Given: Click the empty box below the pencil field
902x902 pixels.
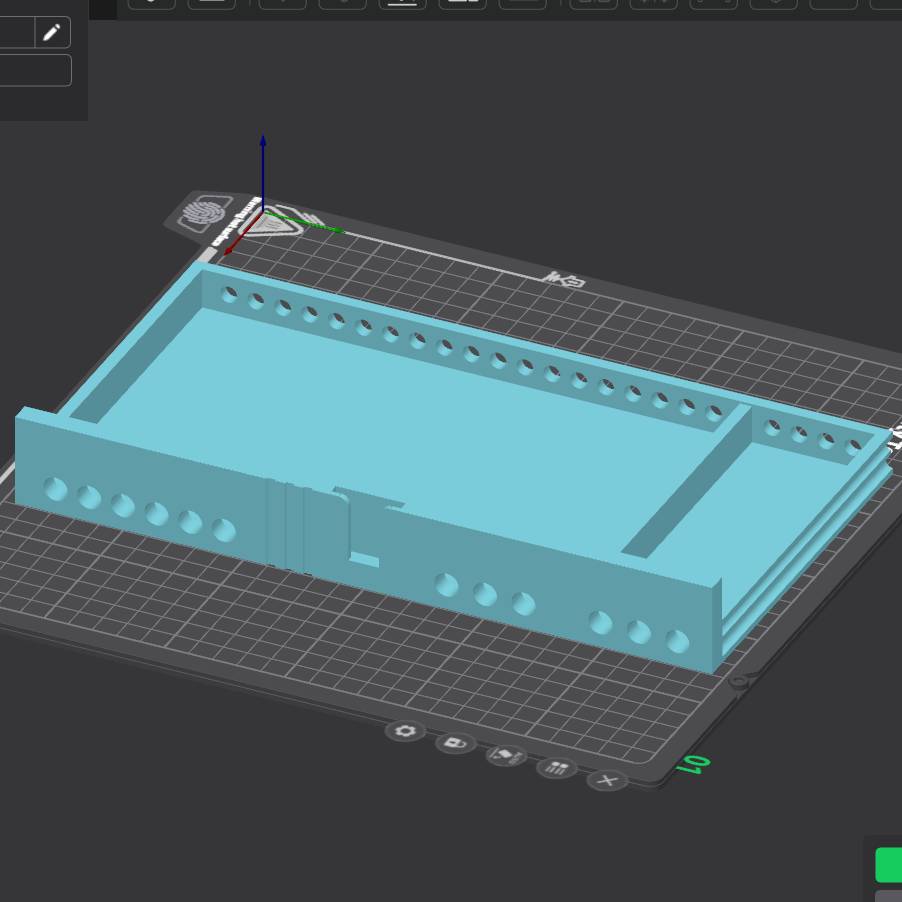Looking at the screenshot, I should pos(34,70).
